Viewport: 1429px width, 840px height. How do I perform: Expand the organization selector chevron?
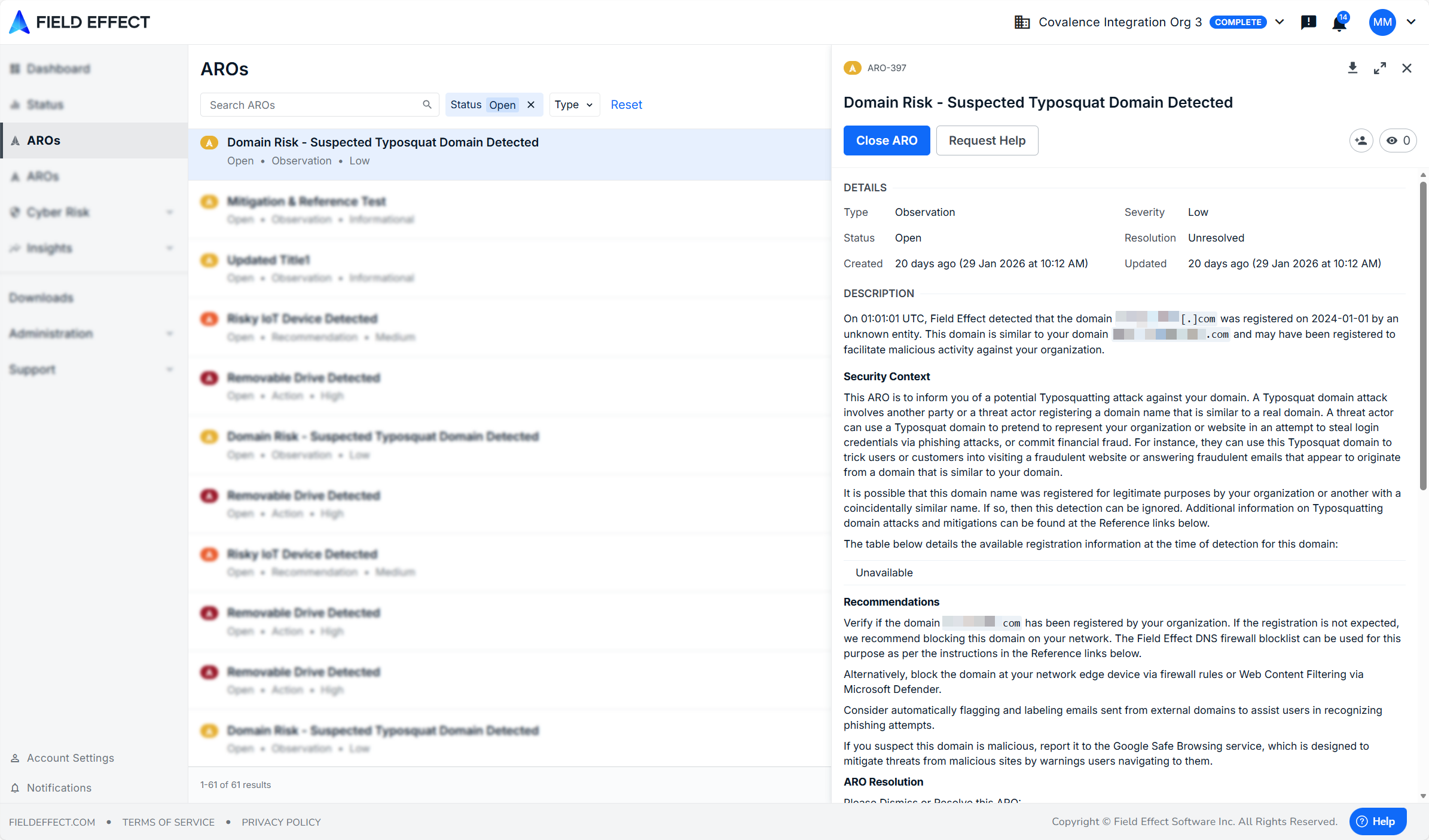[1280, 22]
